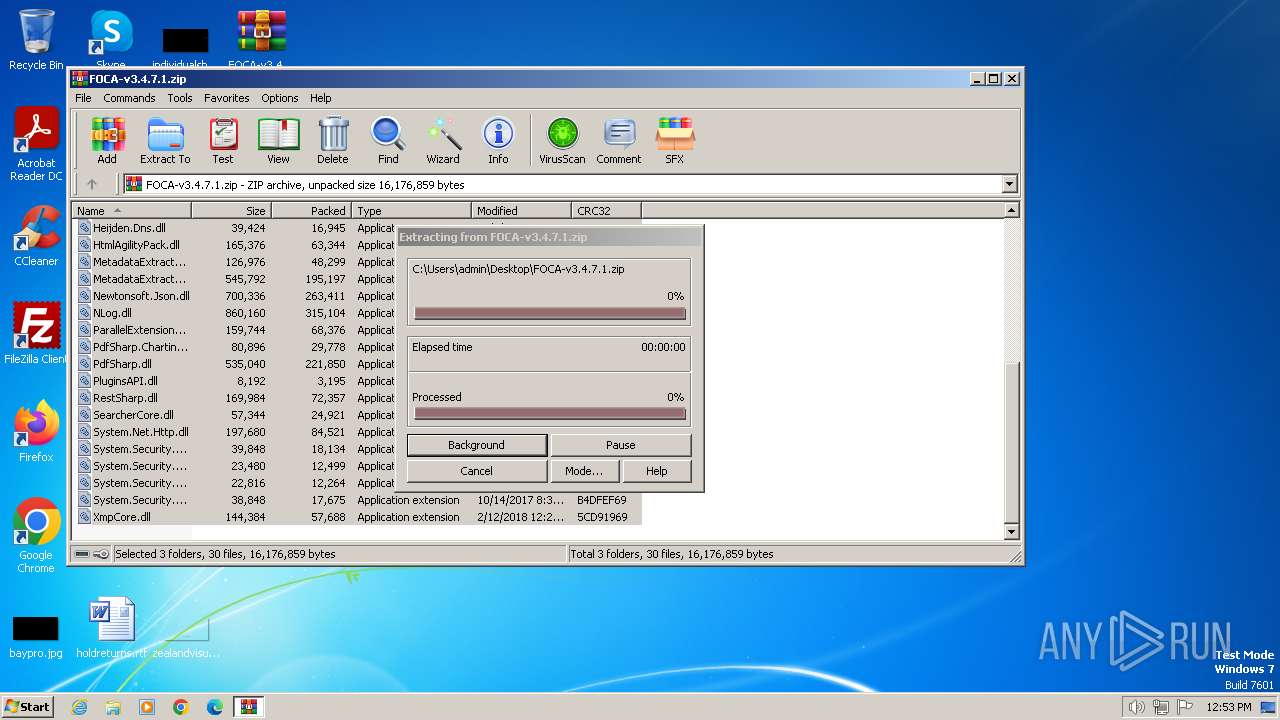1280x720 pixels.
Task: Pause the extraction
Action: pyautogui.click(x=620, y=445)
